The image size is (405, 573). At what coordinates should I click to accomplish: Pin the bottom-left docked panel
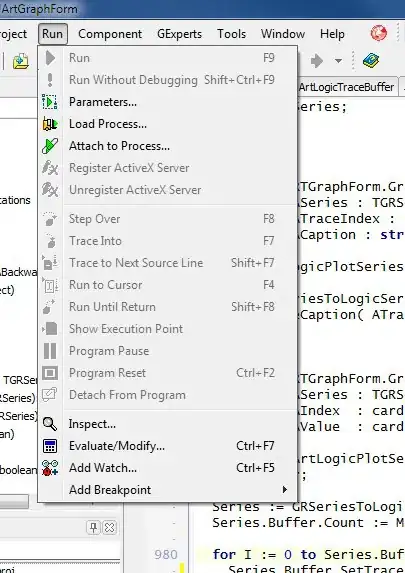click(x=93, y=527)
